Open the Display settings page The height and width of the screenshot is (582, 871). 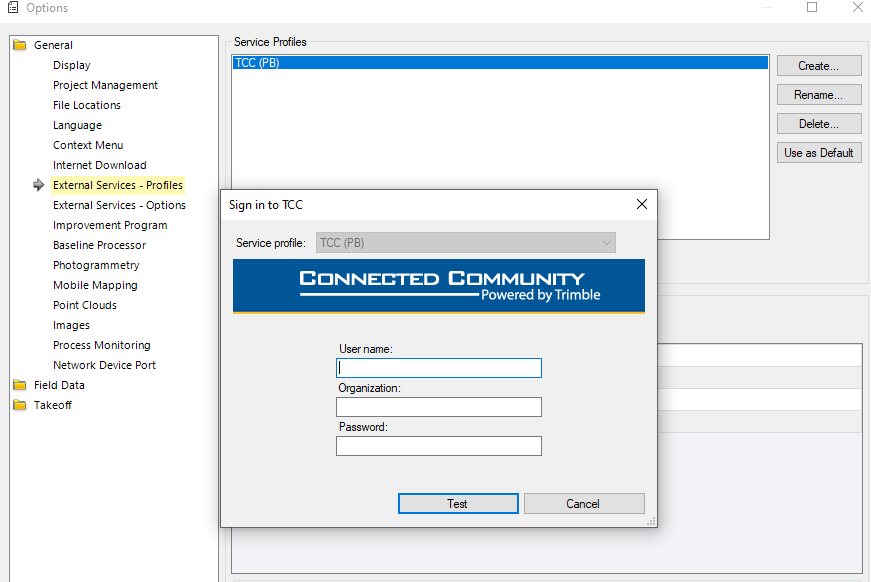click(x=72, y=65)
